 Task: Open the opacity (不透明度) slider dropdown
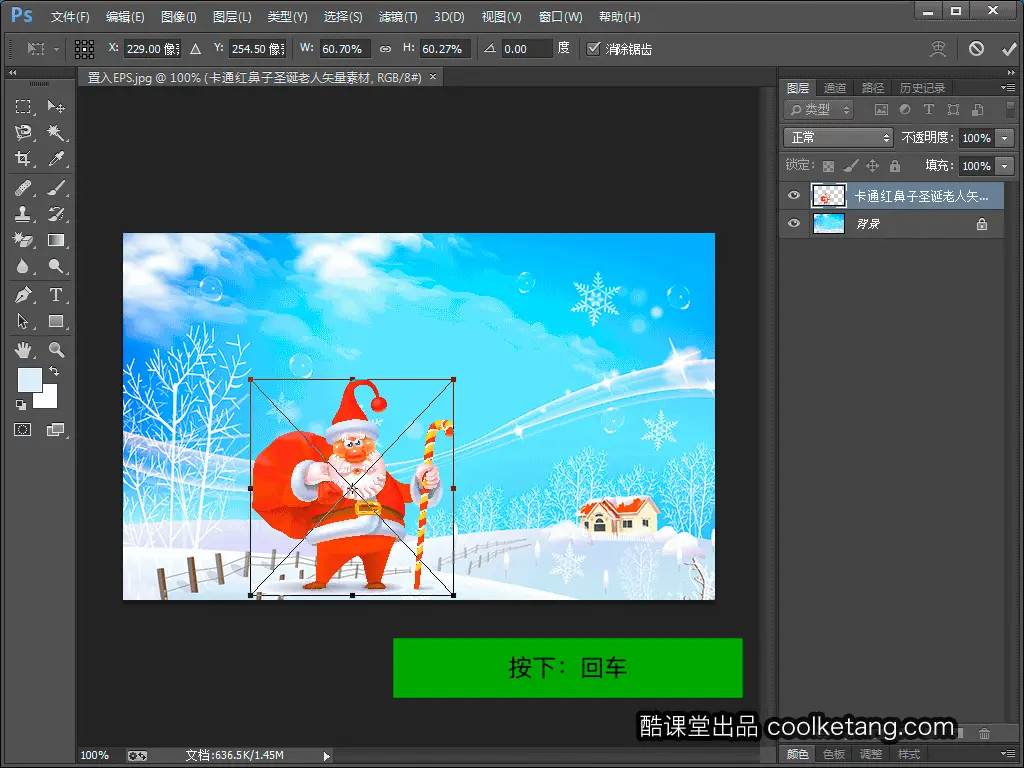(1004, 138)
